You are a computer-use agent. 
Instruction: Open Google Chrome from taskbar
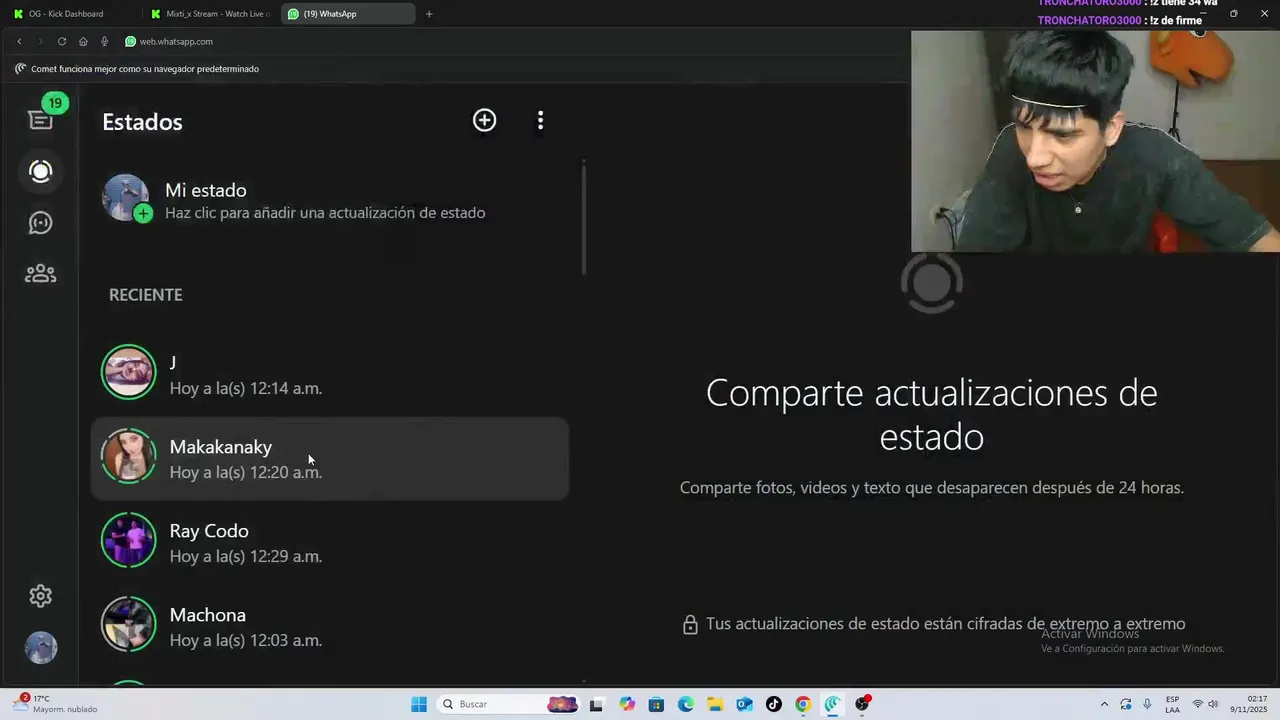pos(803,704)
